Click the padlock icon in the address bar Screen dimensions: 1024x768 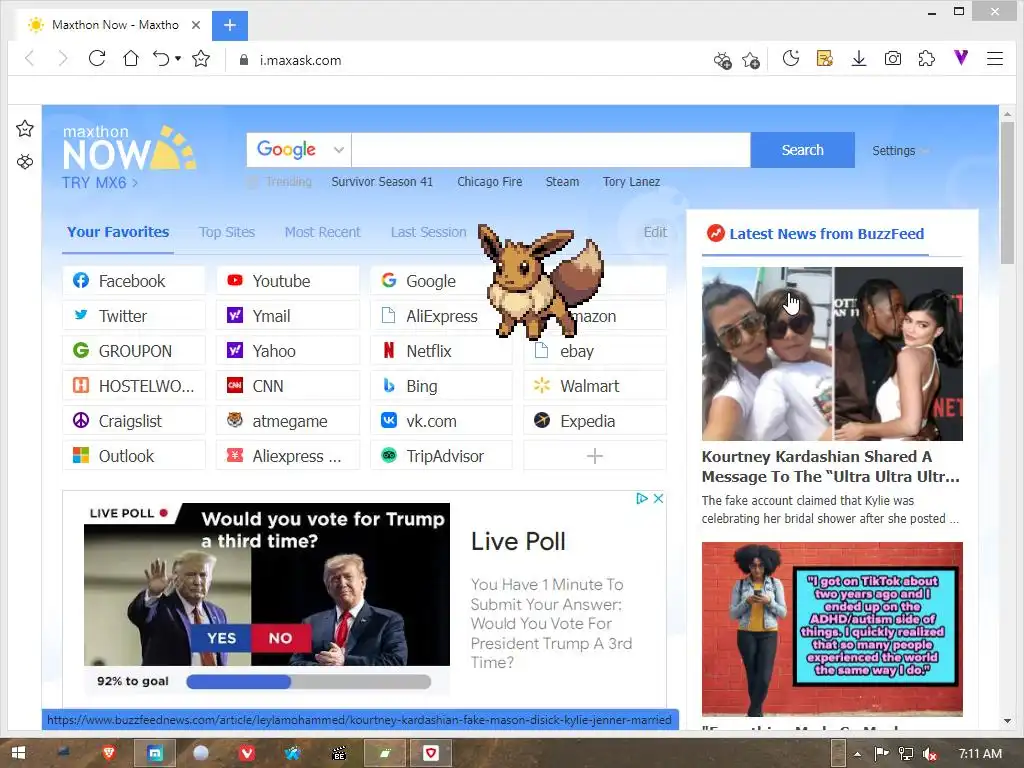(244, 60)
